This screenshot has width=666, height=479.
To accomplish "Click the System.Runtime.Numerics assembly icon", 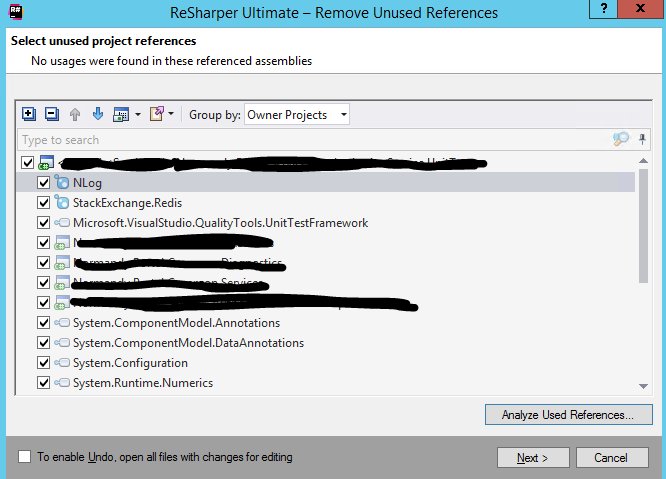I will click(x=62, y=383).
